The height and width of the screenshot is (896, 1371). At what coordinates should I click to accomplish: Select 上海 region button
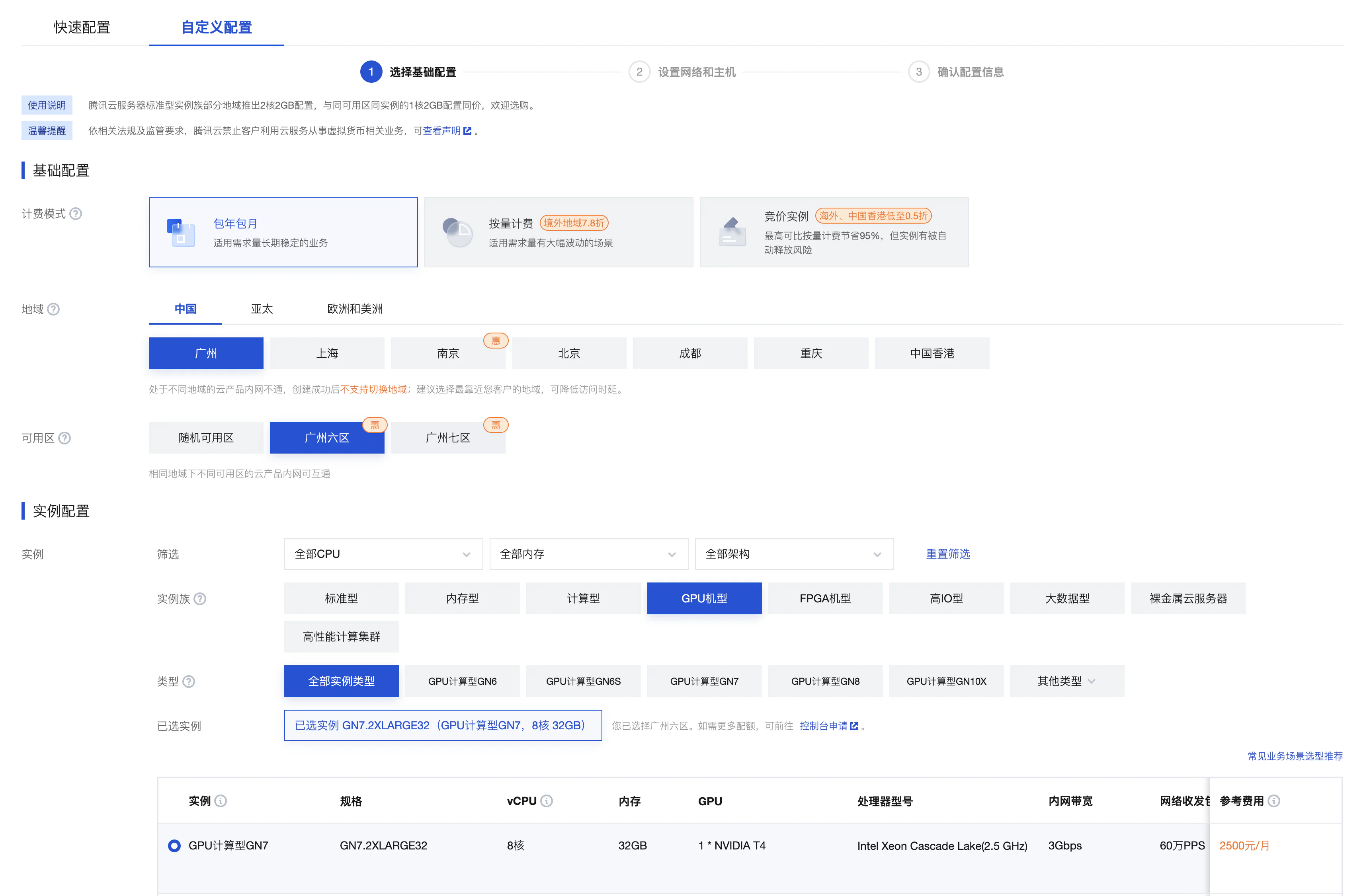click(x=326, y=354)
